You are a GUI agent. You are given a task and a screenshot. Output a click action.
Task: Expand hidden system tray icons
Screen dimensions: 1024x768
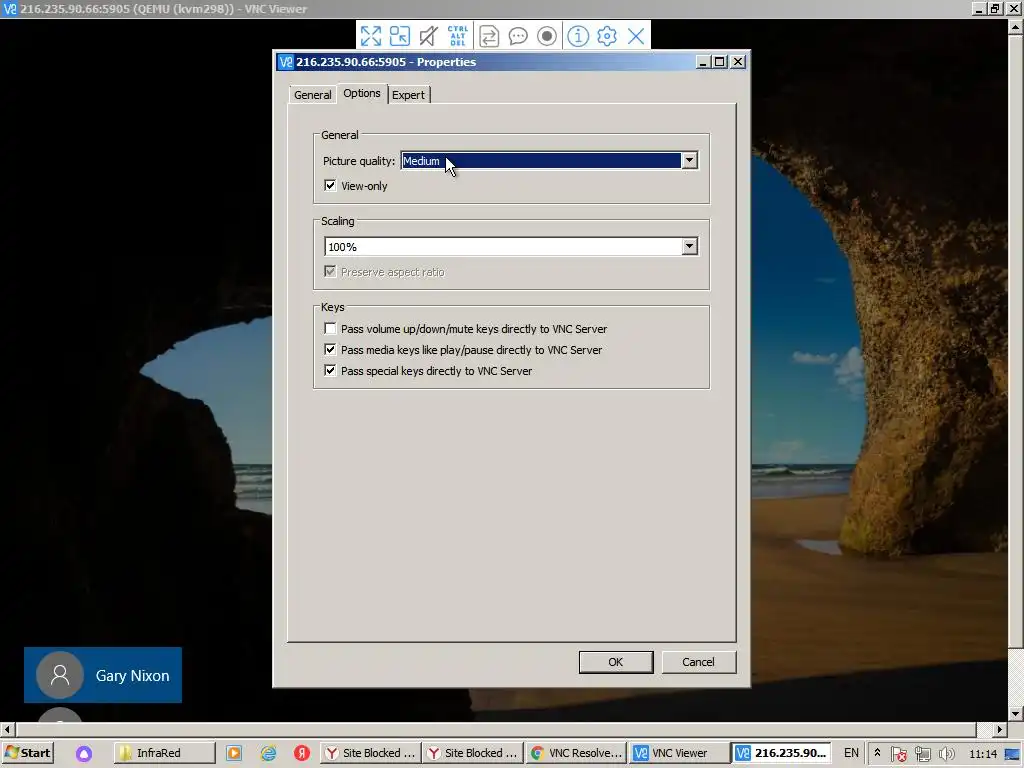tap(877, 753)
